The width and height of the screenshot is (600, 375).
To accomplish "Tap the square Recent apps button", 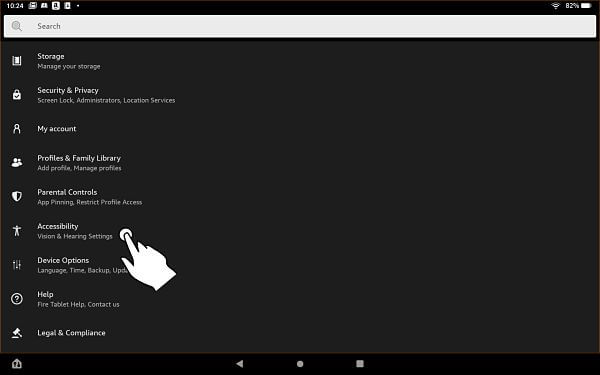I will click(x=360, y=364).
